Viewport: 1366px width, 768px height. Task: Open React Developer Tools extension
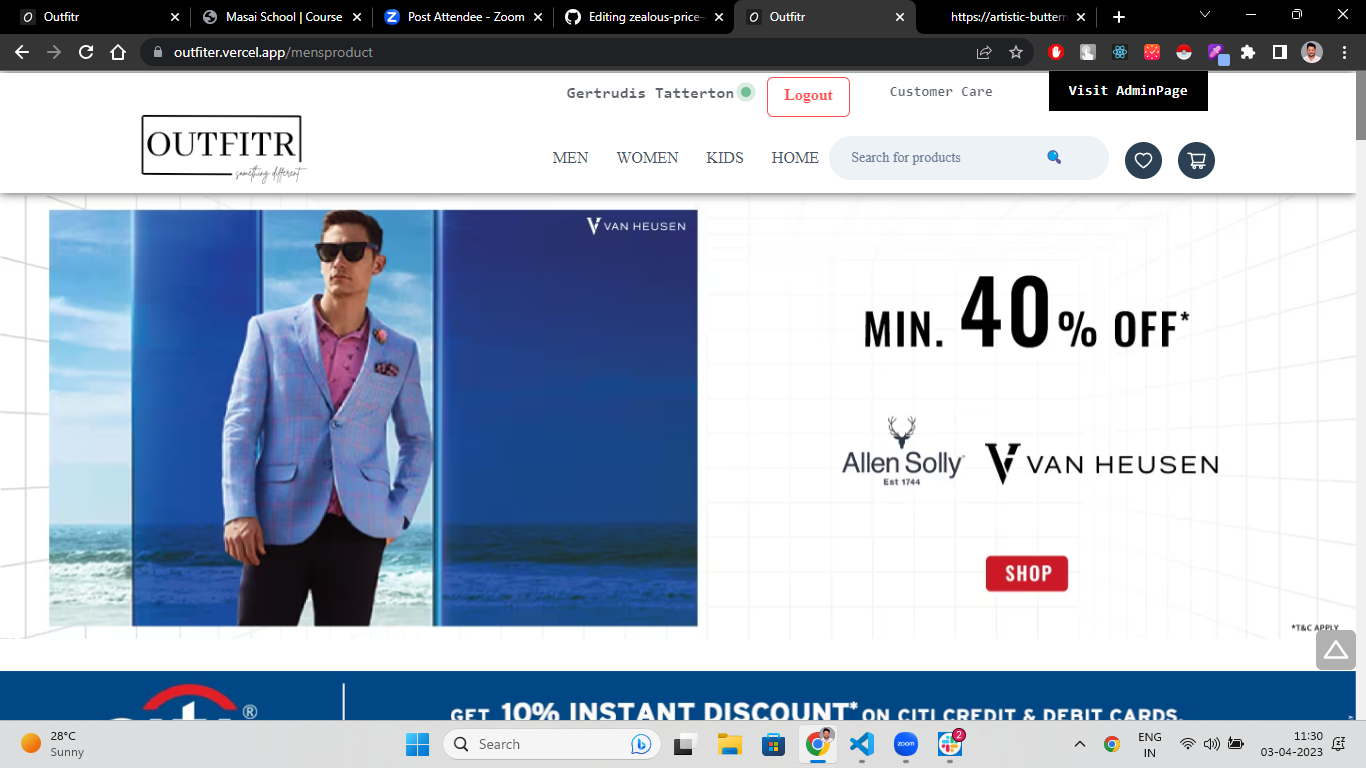1120,52
